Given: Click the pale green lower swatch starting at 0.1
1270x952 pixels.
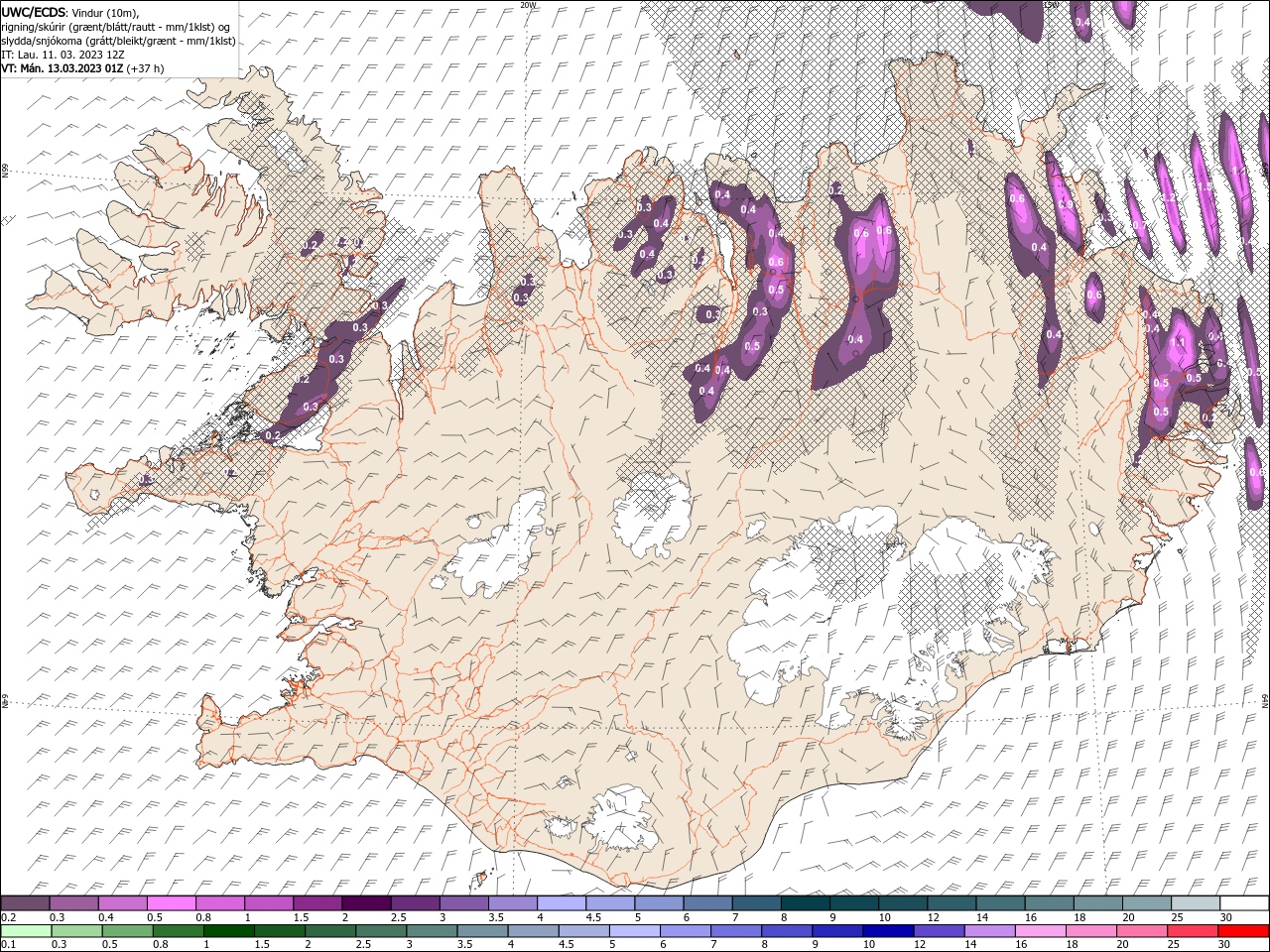Looking at the screenshot, I should tap(26, 931).
